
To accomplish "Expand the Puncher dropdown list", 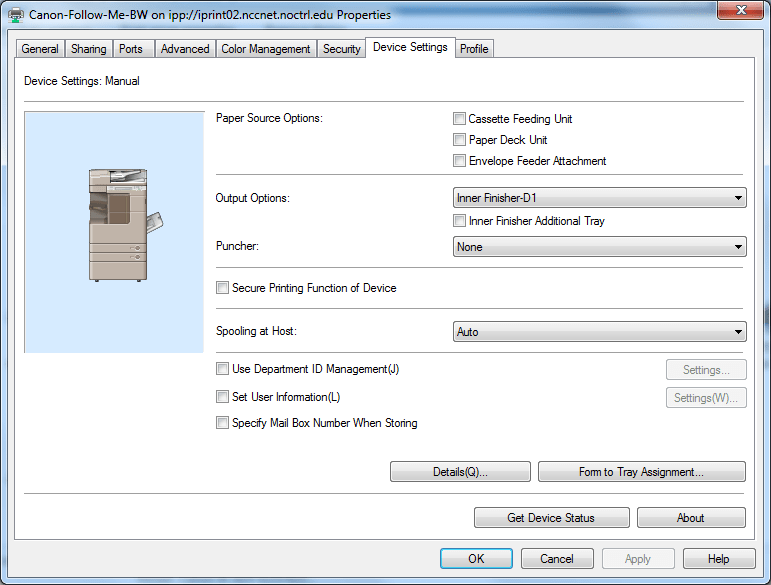I will (599, 247).
